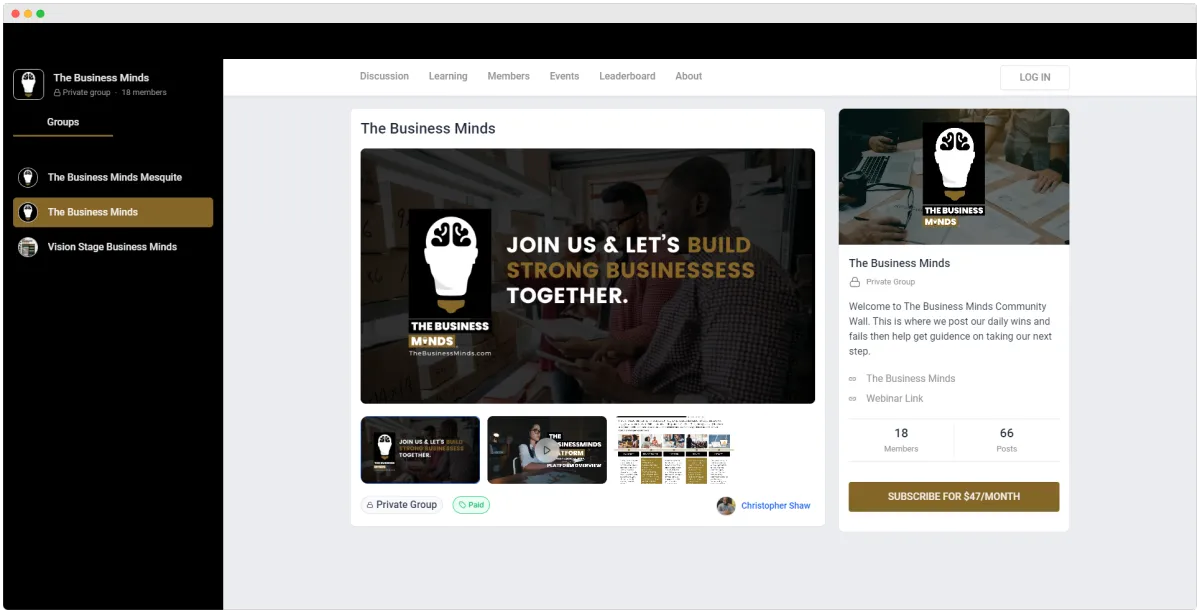Switch to the Members tab
This screenshot has width=1200, height=613.
point(508,76)
